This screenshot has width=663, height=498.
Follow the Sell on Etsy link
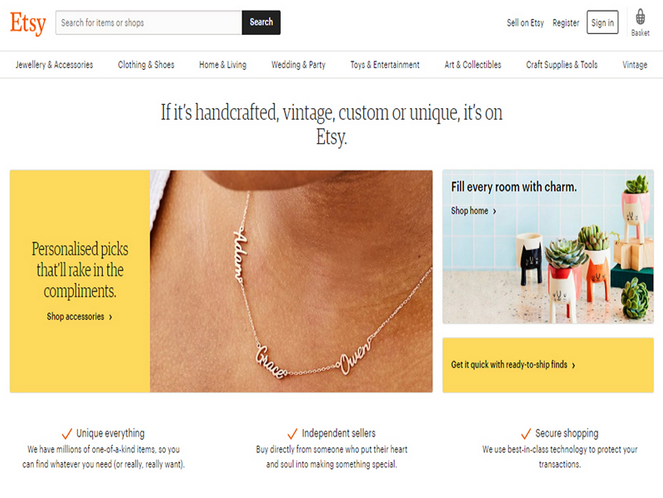pos(525,23)
